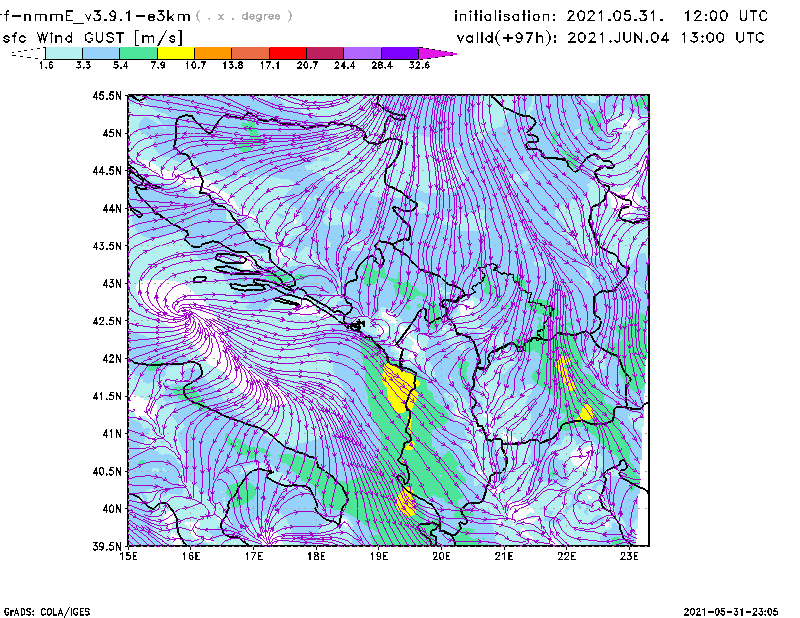Pick the lavender 24.4–28.4 legend swatch
Image resolution: width=800 pixels, height=618 pixels.
(x=362, y=53)
